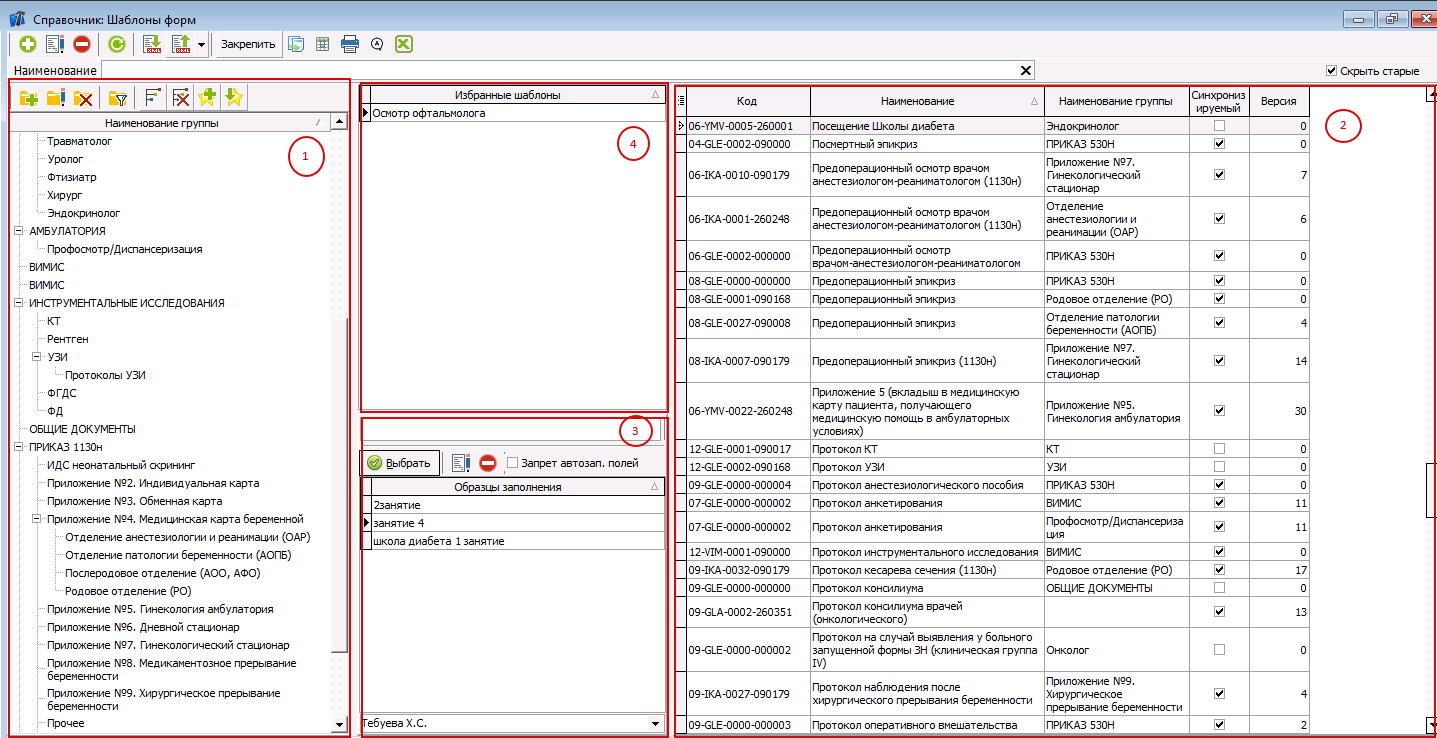Open the Тебуева Х.С. dropdown

pyautogui.click(x=656, y=723)
